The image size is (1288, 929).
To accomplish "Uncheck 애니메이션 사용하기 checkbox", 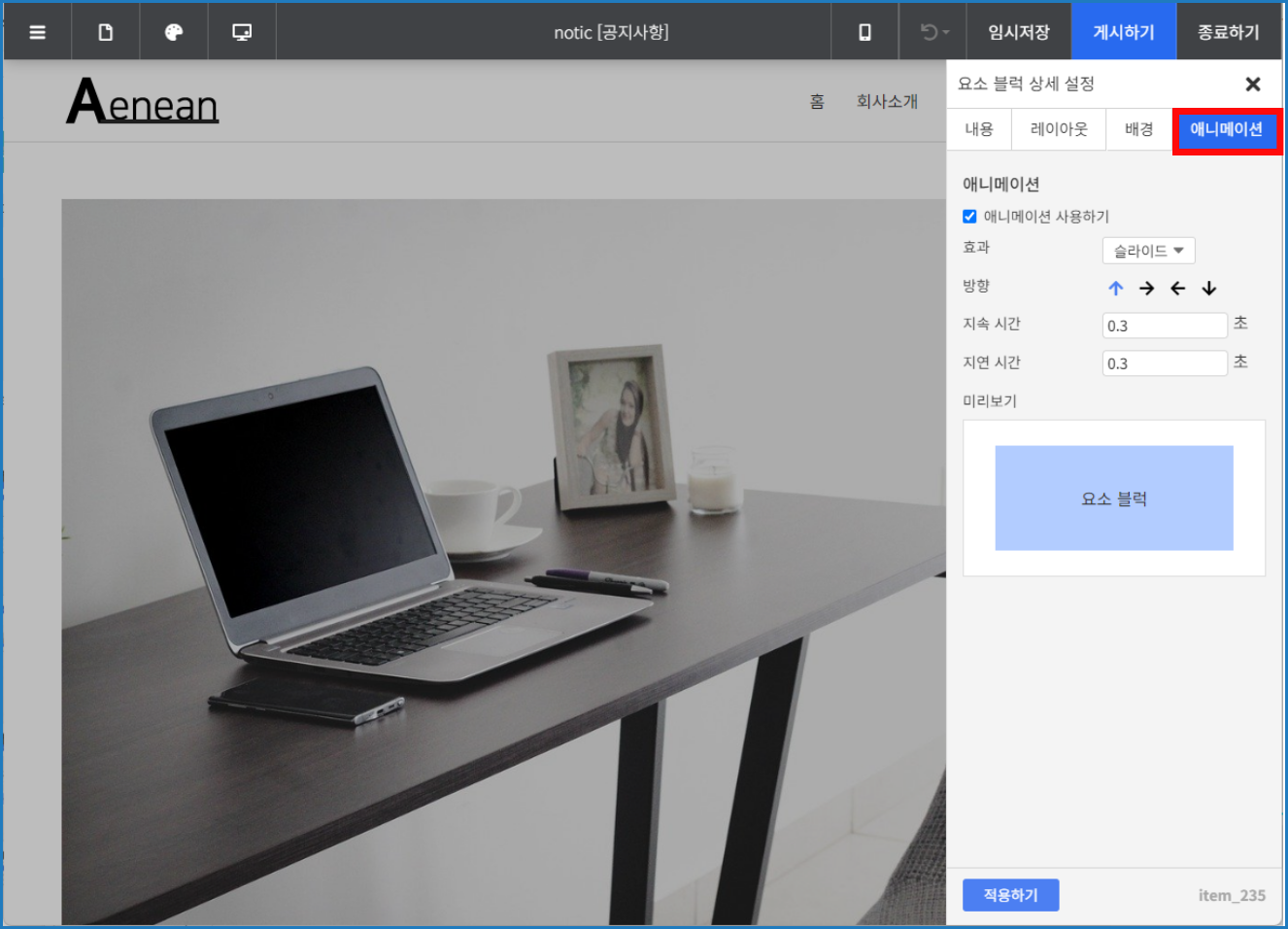I will (x=969, y=217).
